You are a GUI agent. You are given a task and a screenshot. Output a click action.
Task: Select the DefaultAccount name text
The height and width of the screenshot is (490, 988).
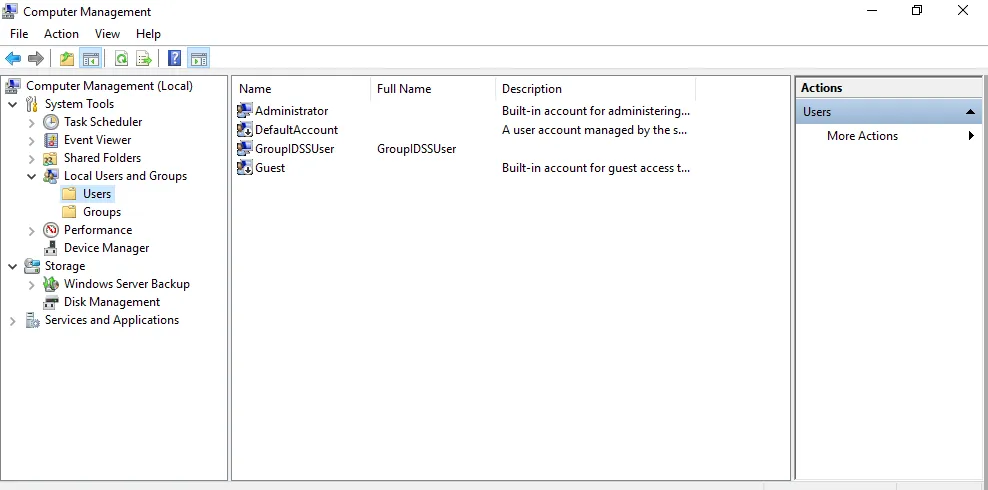296,130
